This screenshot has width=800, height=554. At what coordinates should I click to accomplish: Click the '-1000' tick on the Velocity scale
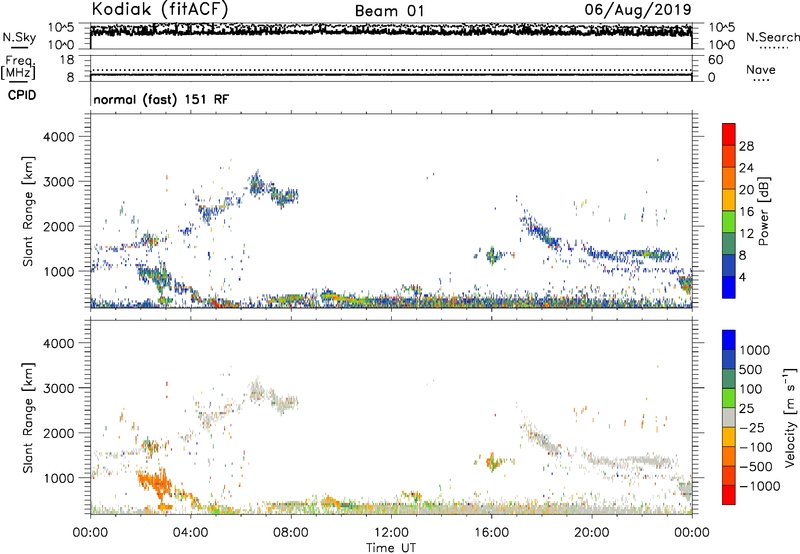tap(760, 486)
